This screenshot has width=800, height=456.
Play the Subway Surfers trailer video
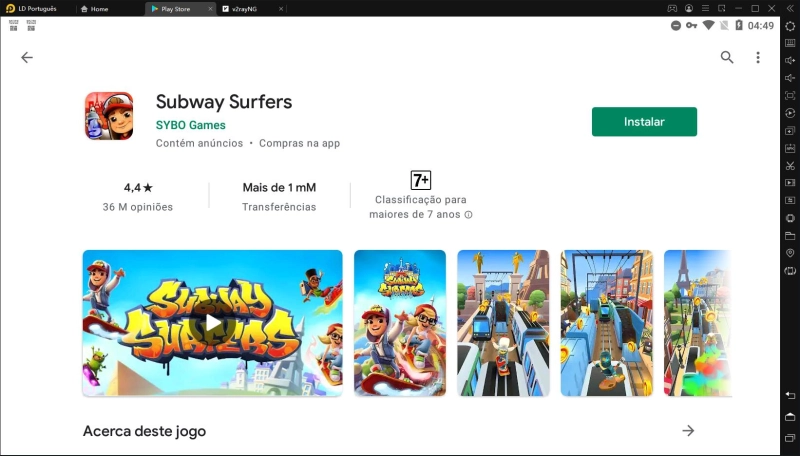coord(212,323)
